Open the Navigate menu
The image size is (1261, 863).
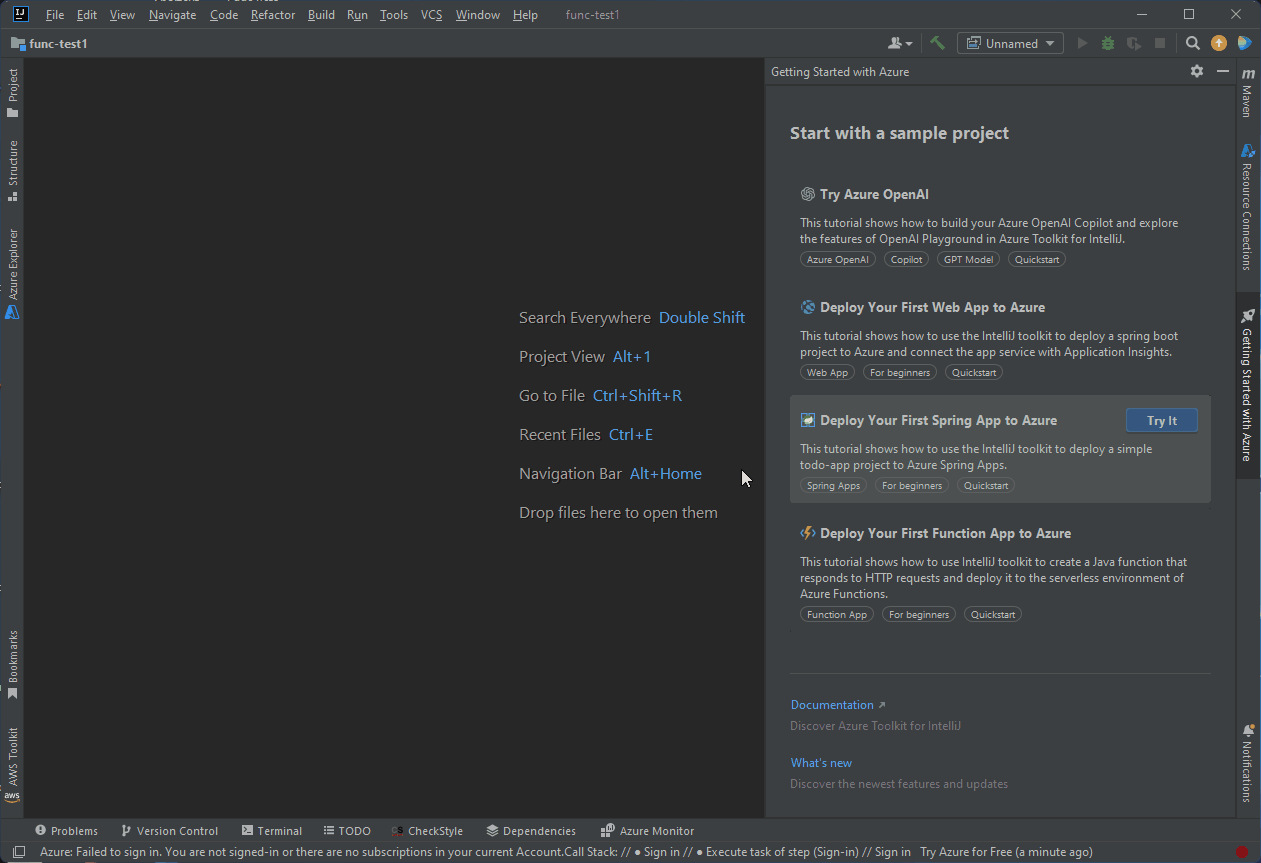[172, 15]
